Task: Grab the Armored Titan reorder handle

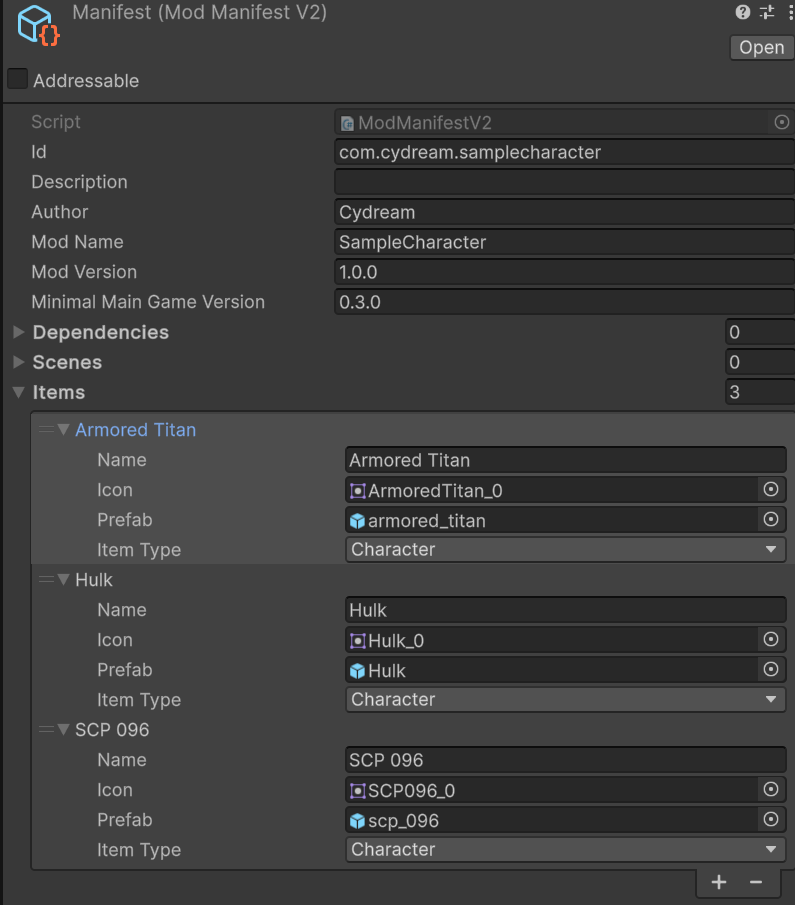Action: tap(46, 429)
